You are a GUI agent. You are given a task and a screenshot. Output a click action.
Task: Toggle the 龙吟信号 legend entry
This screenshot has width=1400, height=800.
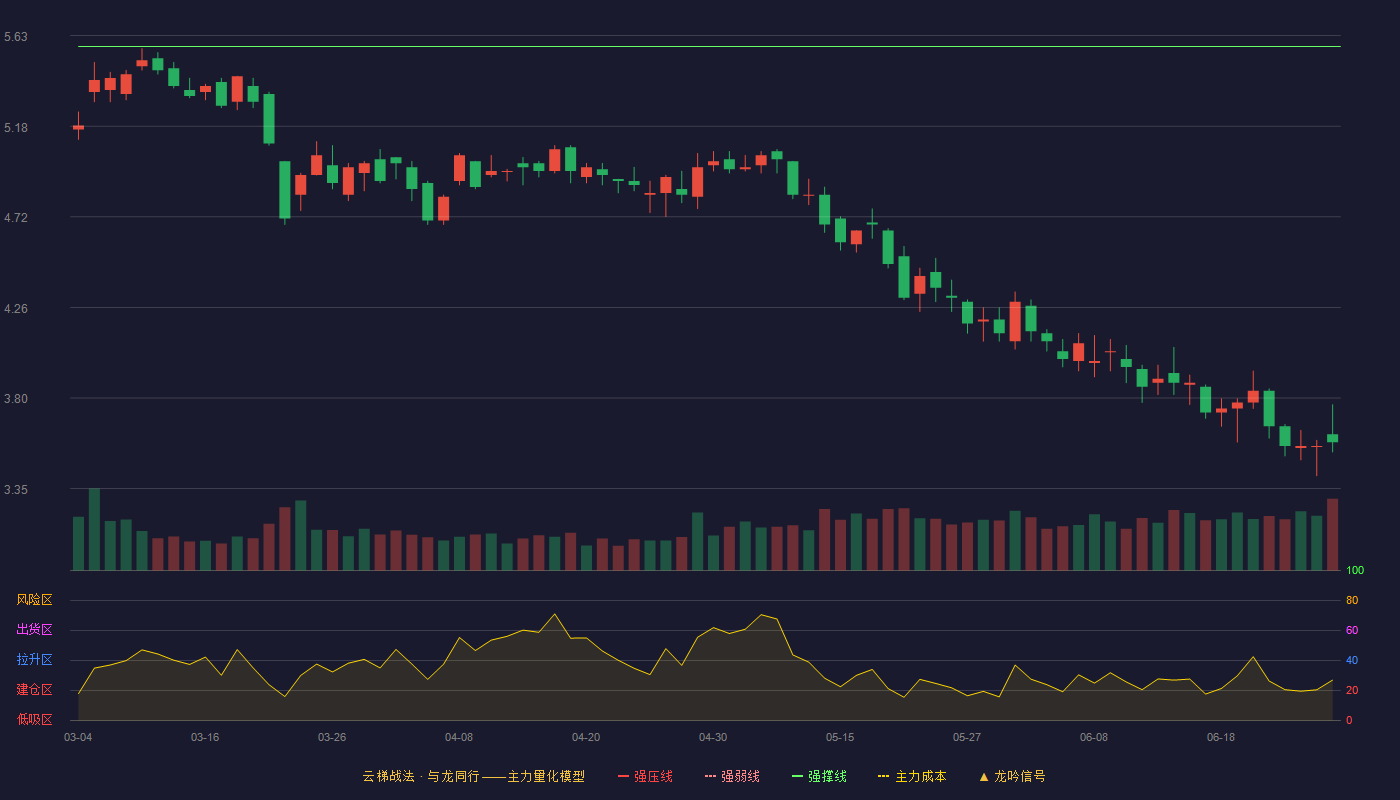point(1012,776)
